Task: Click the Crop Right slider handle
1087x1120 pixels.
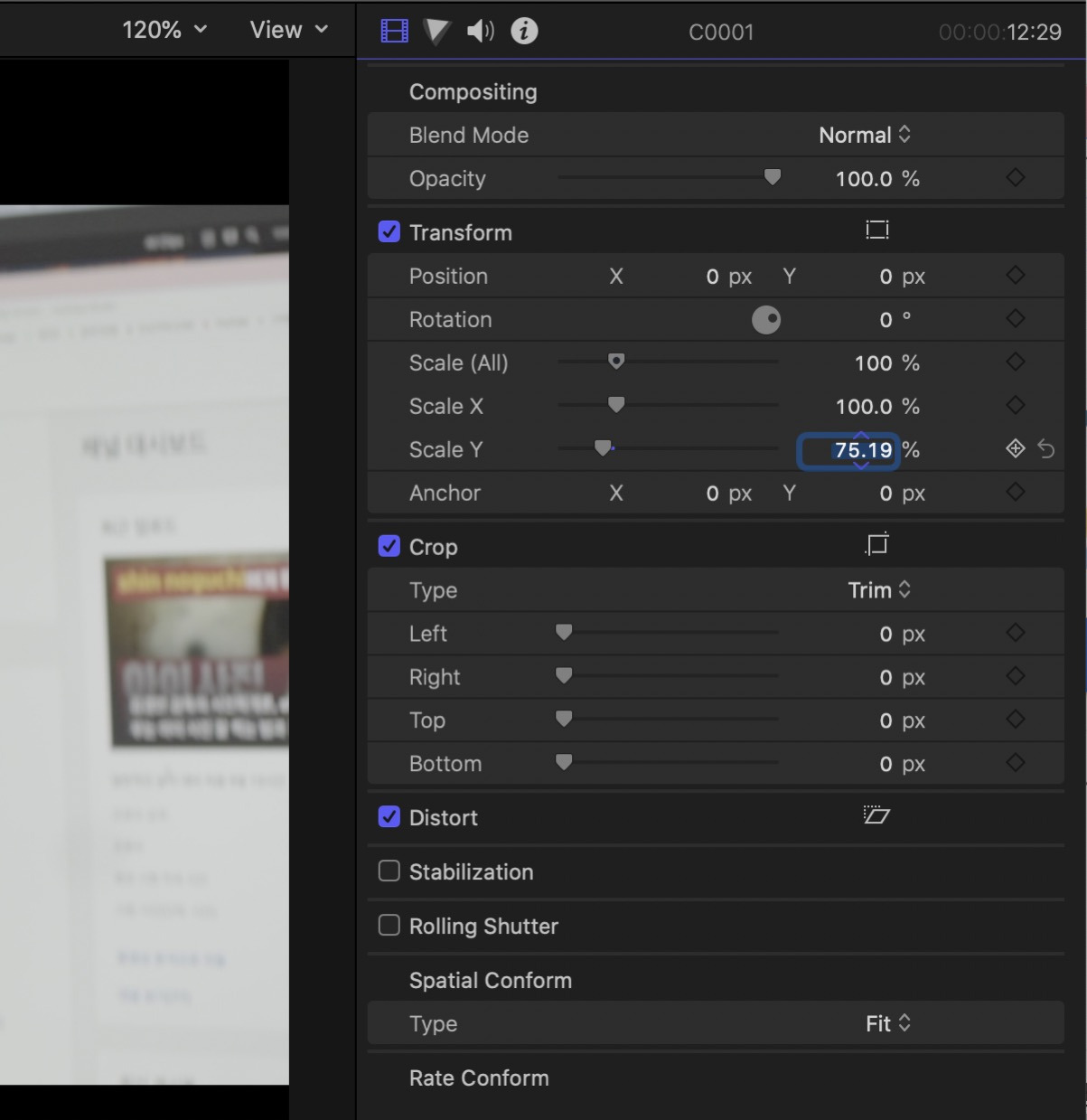Action: pyautogui.click(x=564, y=676)
